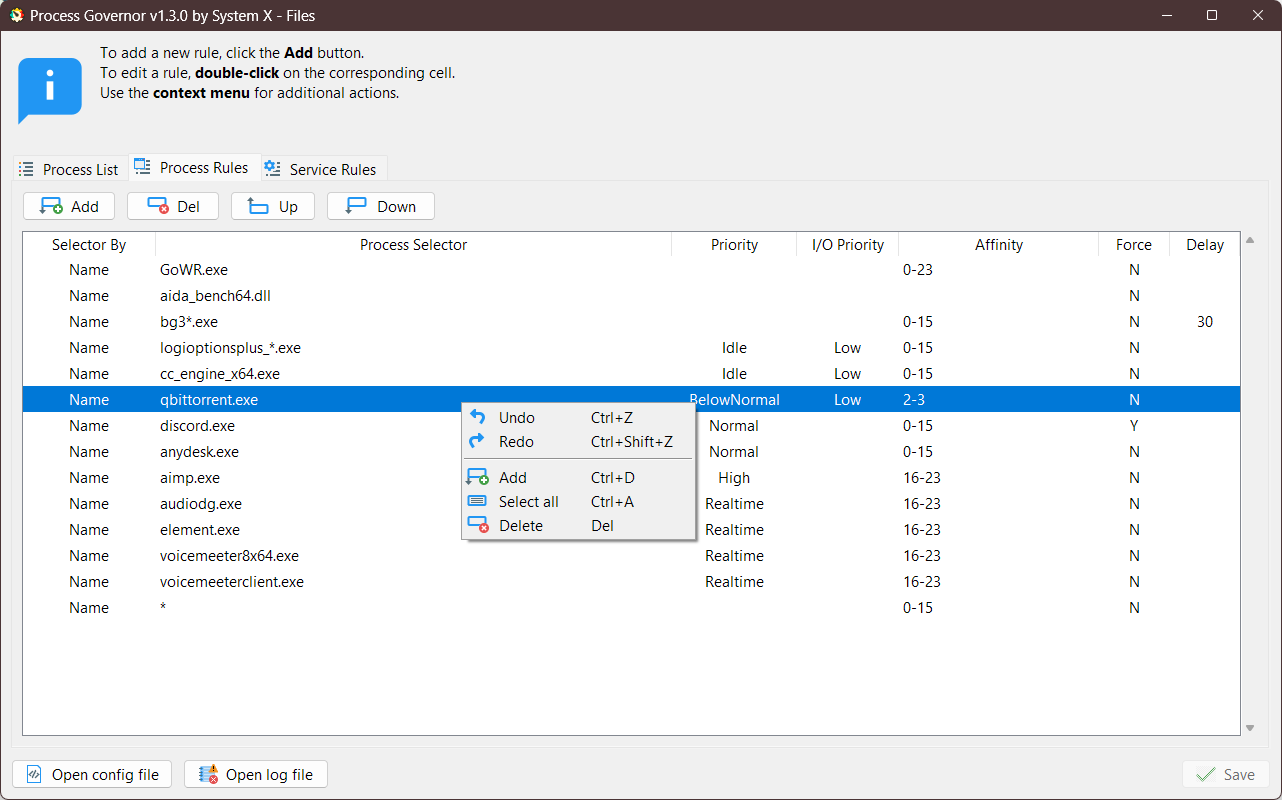Select the element.exe rule
The height and width of the screenshot is (800, 1282).
coord(631,530)
